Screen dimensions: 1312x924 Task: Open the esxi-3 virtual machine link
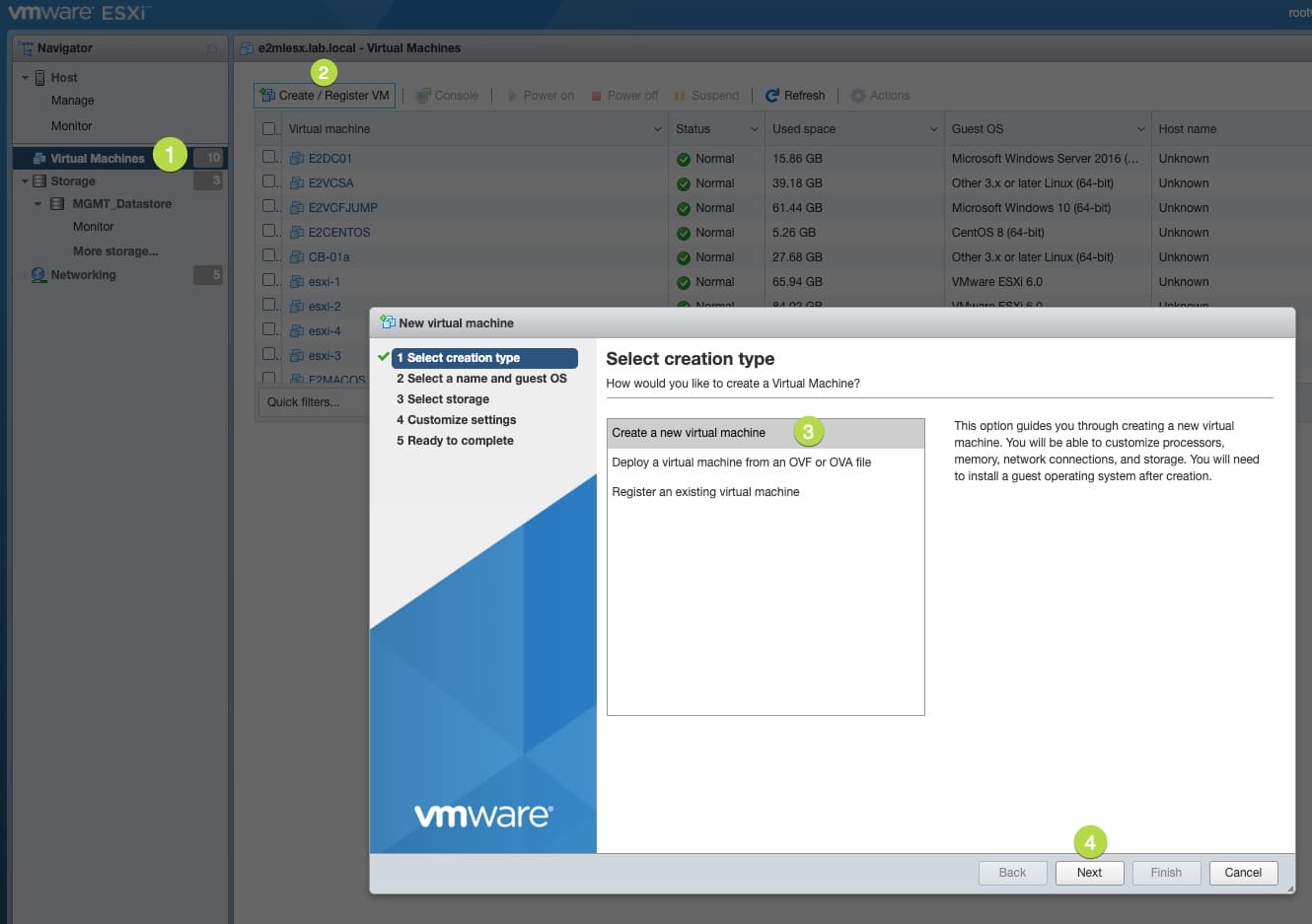(x=325, y=356)
